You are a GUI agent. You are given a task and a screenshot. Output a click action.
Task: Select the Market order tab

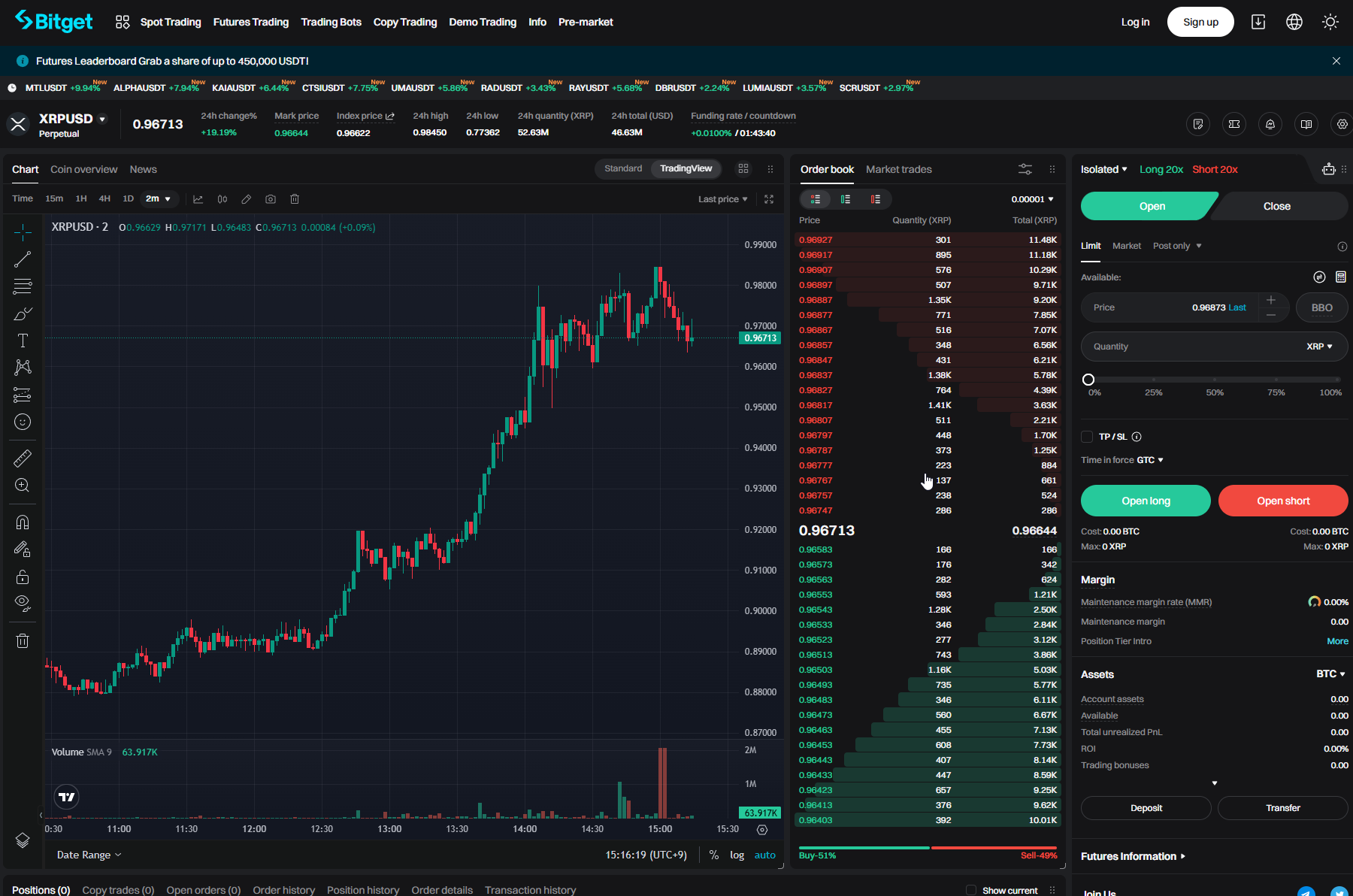(x=1126, y=246)
